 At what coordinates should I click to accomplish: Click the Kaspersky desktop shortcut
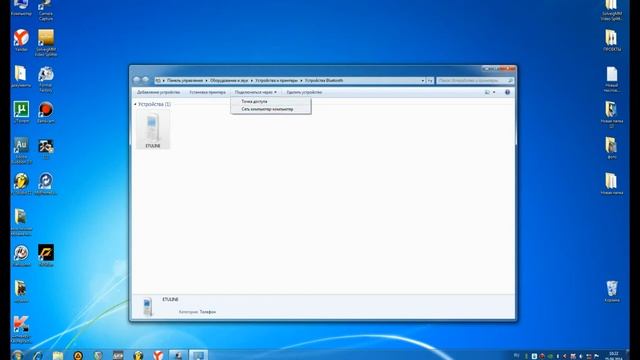click(x=21, y=329)
